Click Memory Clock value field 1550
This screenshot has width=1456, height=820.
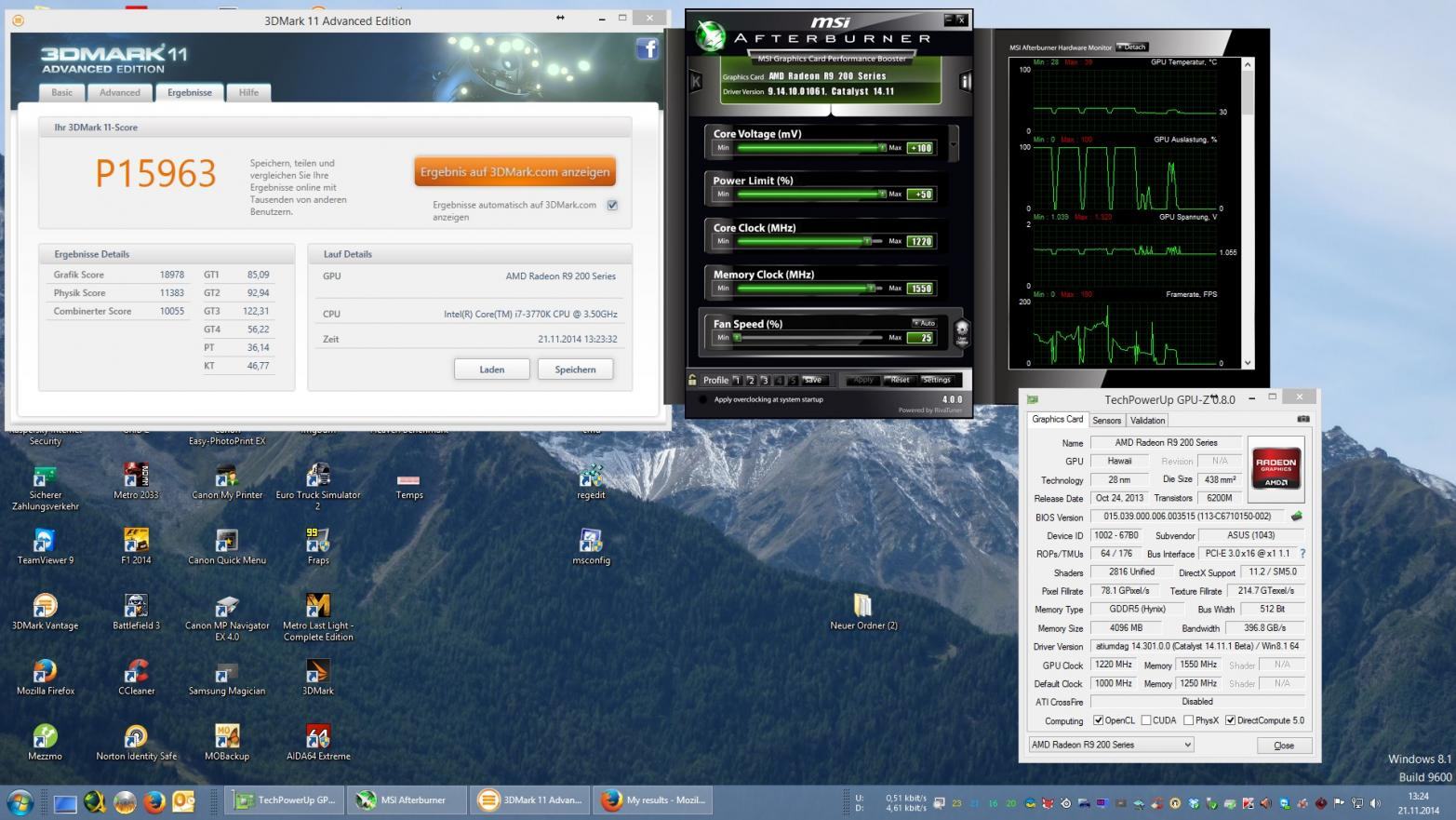coord(920,288)
